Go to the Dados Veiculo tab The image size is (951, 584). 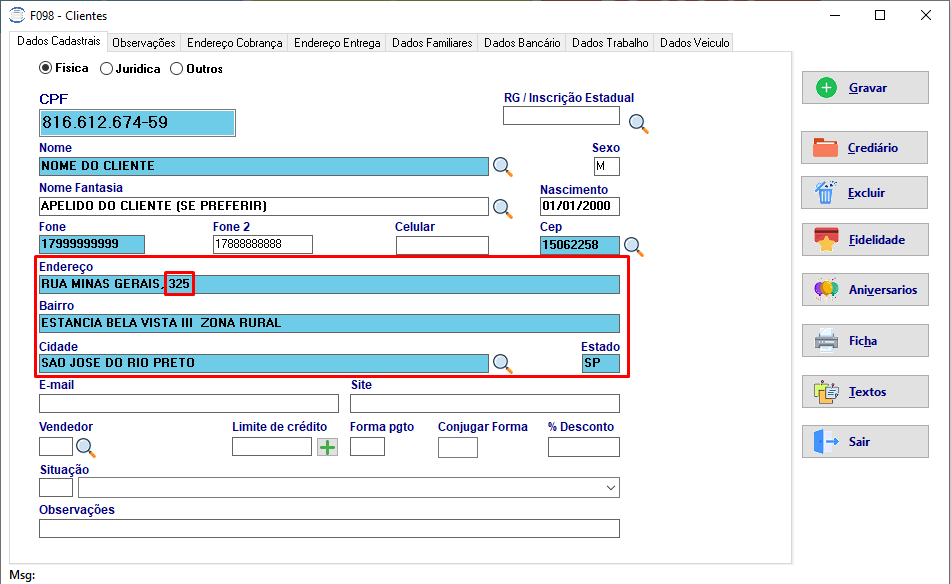694,43
